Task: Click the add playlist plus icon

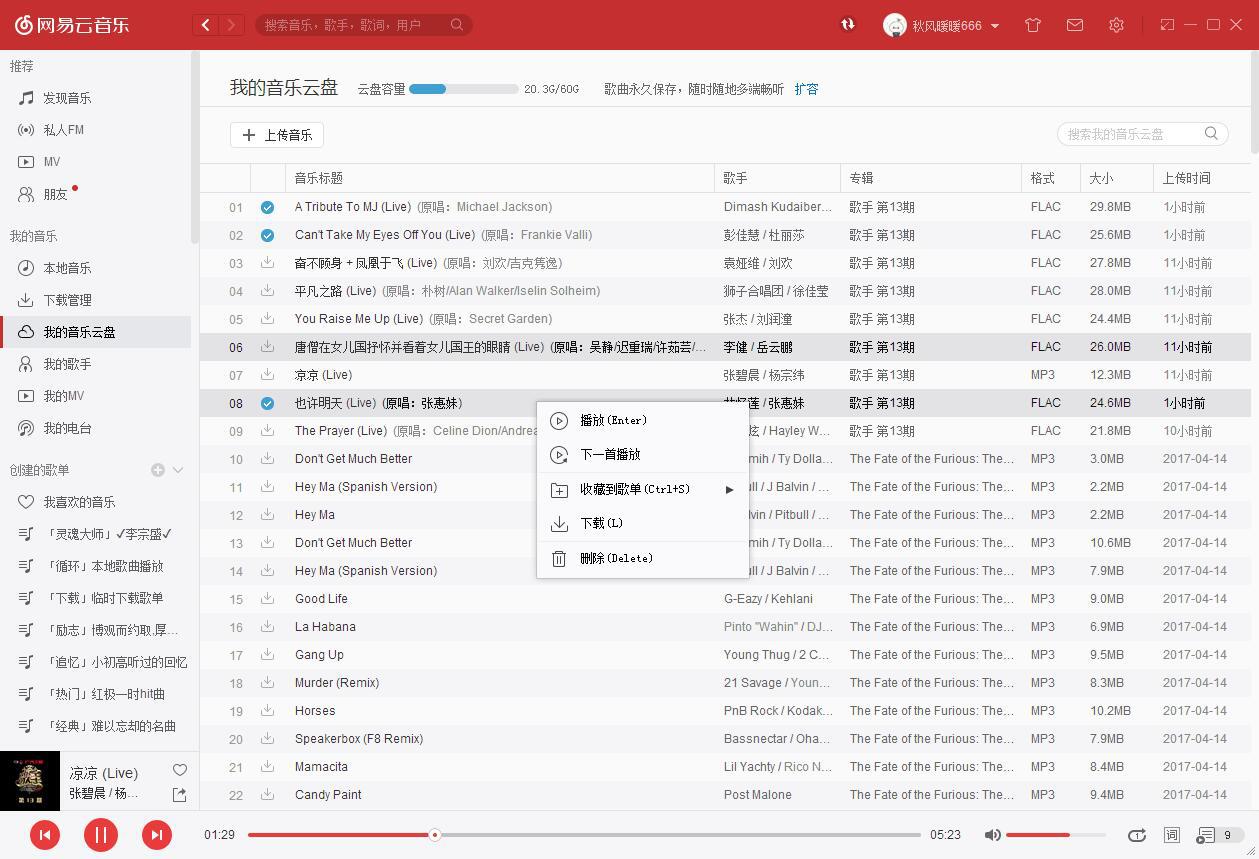Action: (x=158, y=470)
